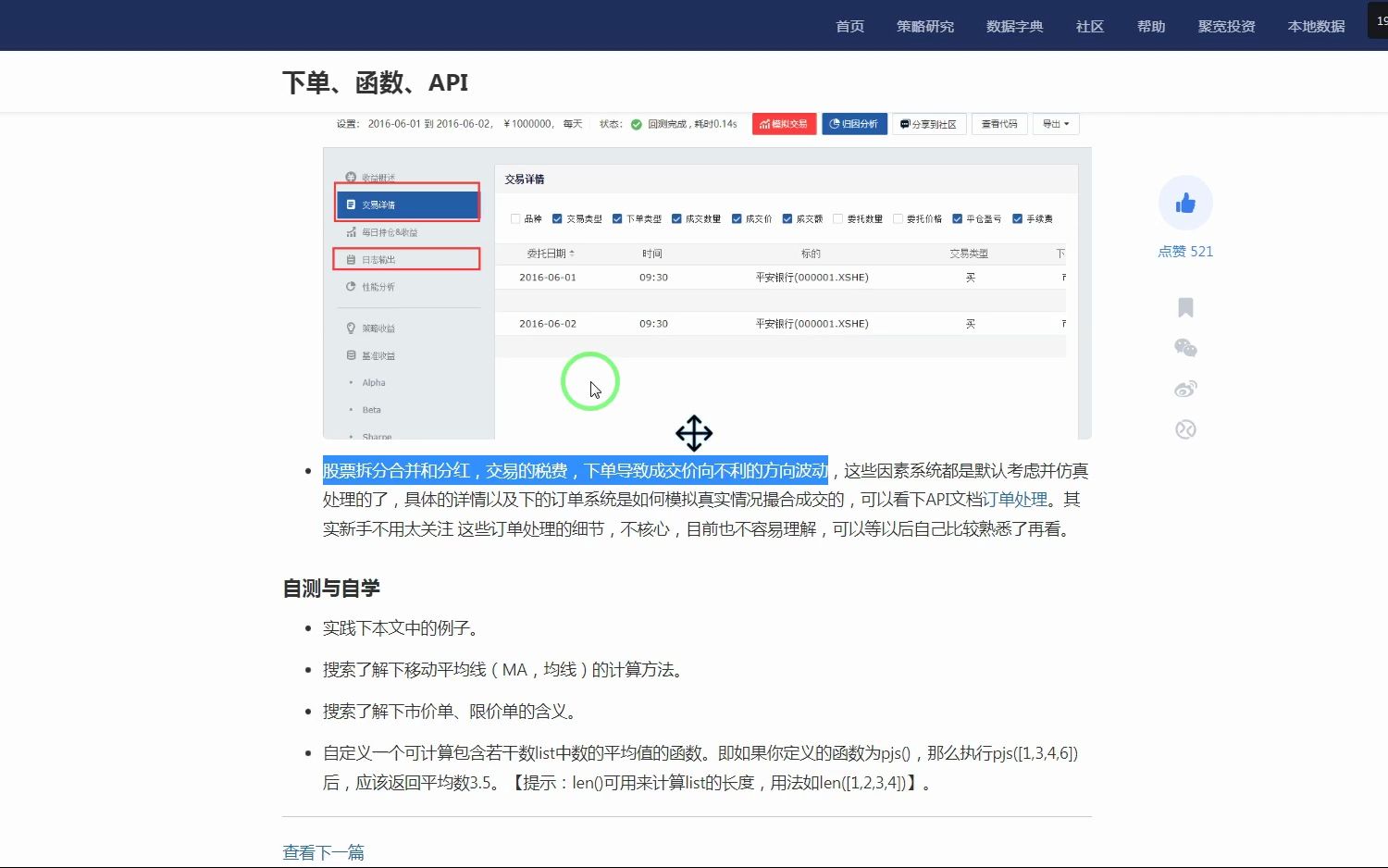The height and width of the screenshot is (868, 1388).
Task: Select Alpha in the backtest sidebar
Action: pyautogui.click(x=373, y=382)
